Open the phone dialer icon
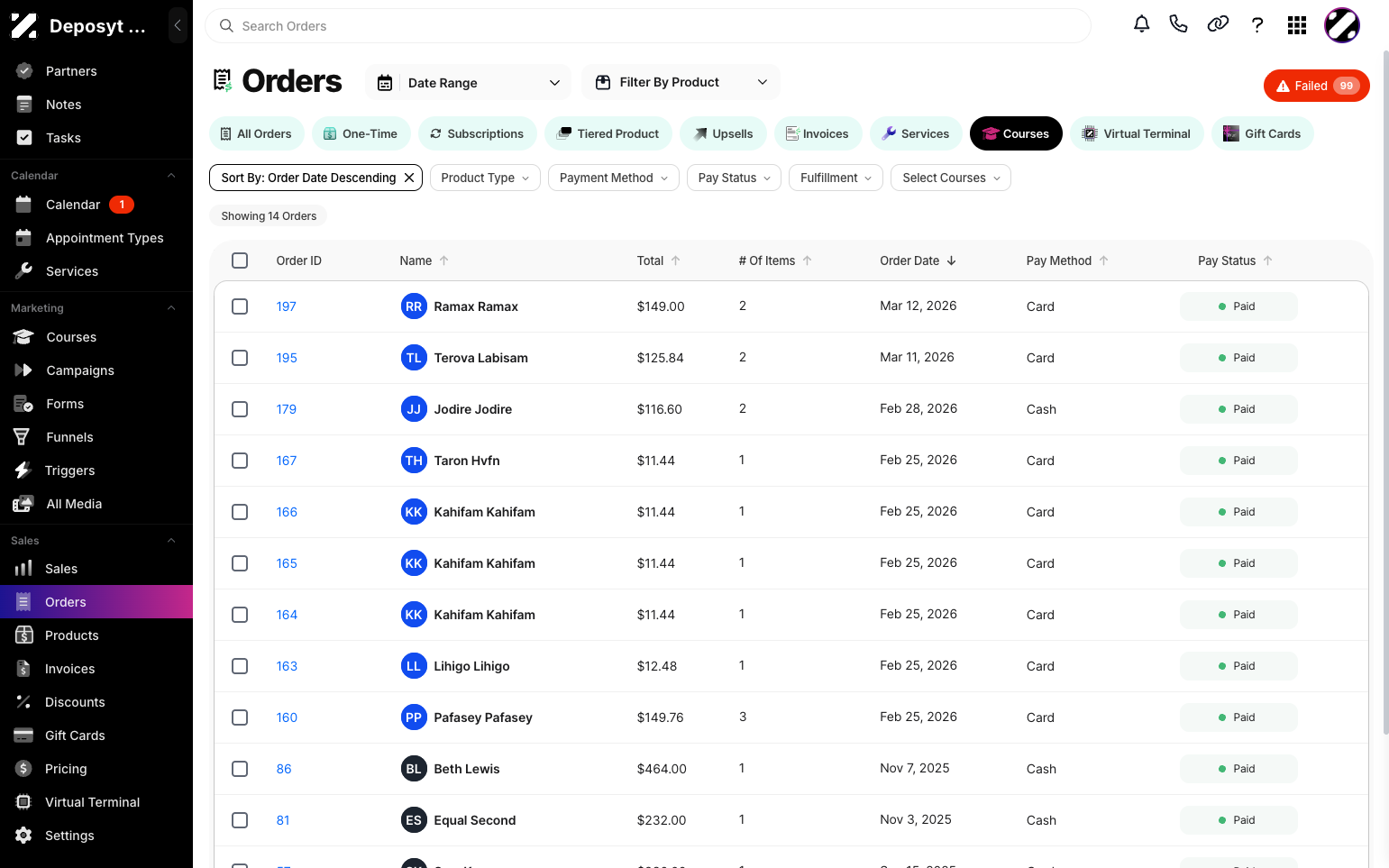Image resolution: width=1389 pixels, height=868 pixels. pyautogui.click(x=1178, y=24)
